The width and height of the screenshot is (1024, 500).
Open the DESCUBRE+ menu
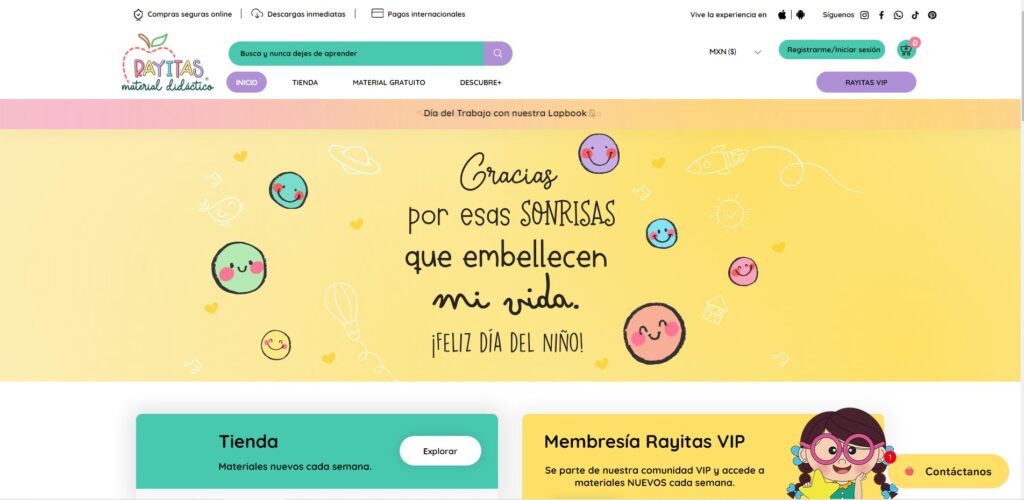point(481,83)
